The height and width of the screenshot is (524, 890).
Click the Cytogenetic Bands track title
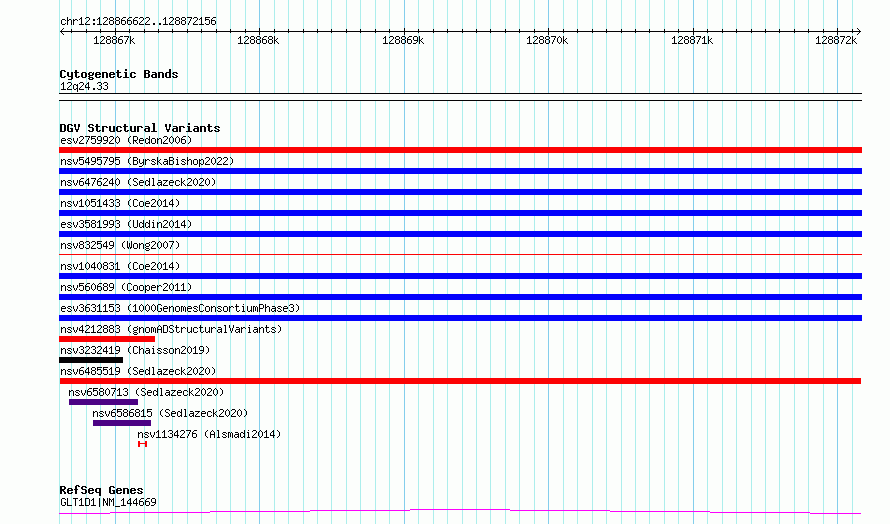tap(119, 74)
